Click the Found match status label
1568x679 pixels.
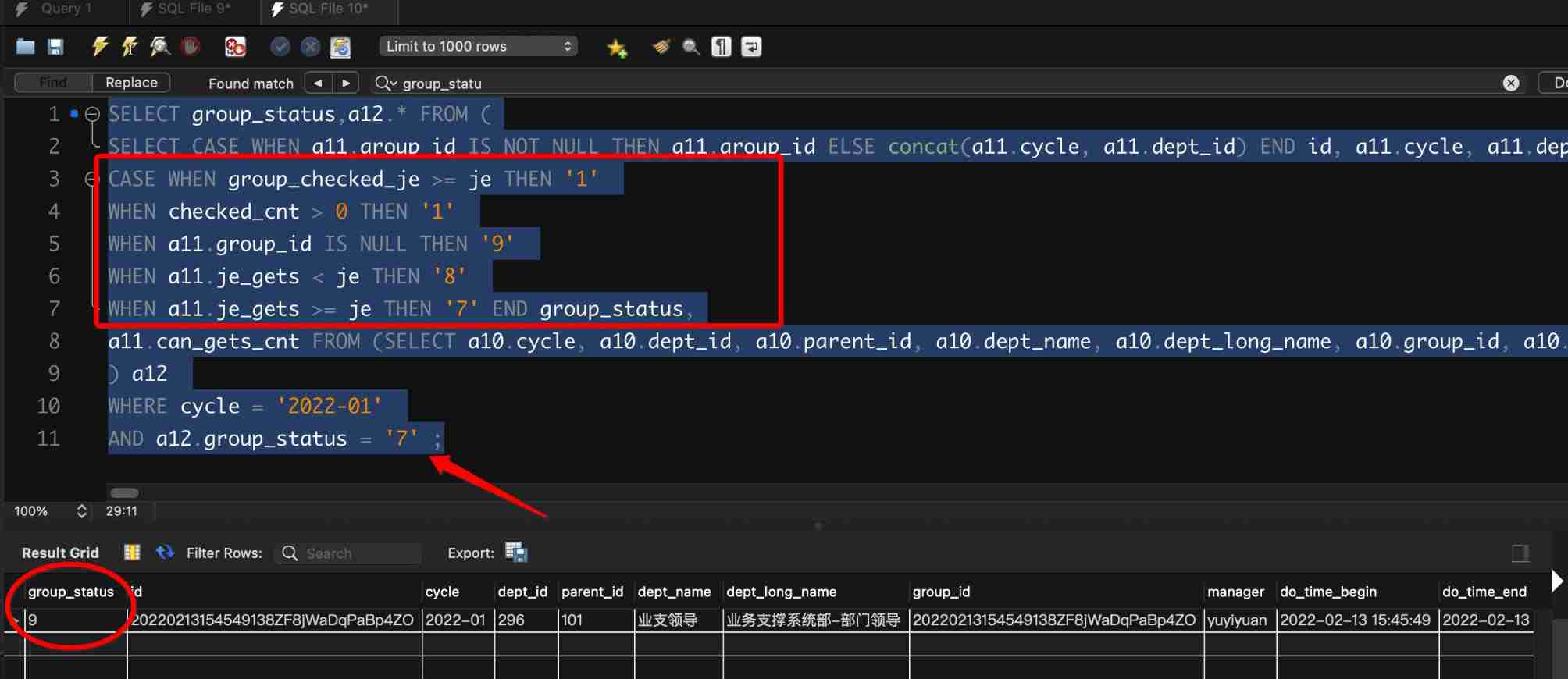pos(251,83)
